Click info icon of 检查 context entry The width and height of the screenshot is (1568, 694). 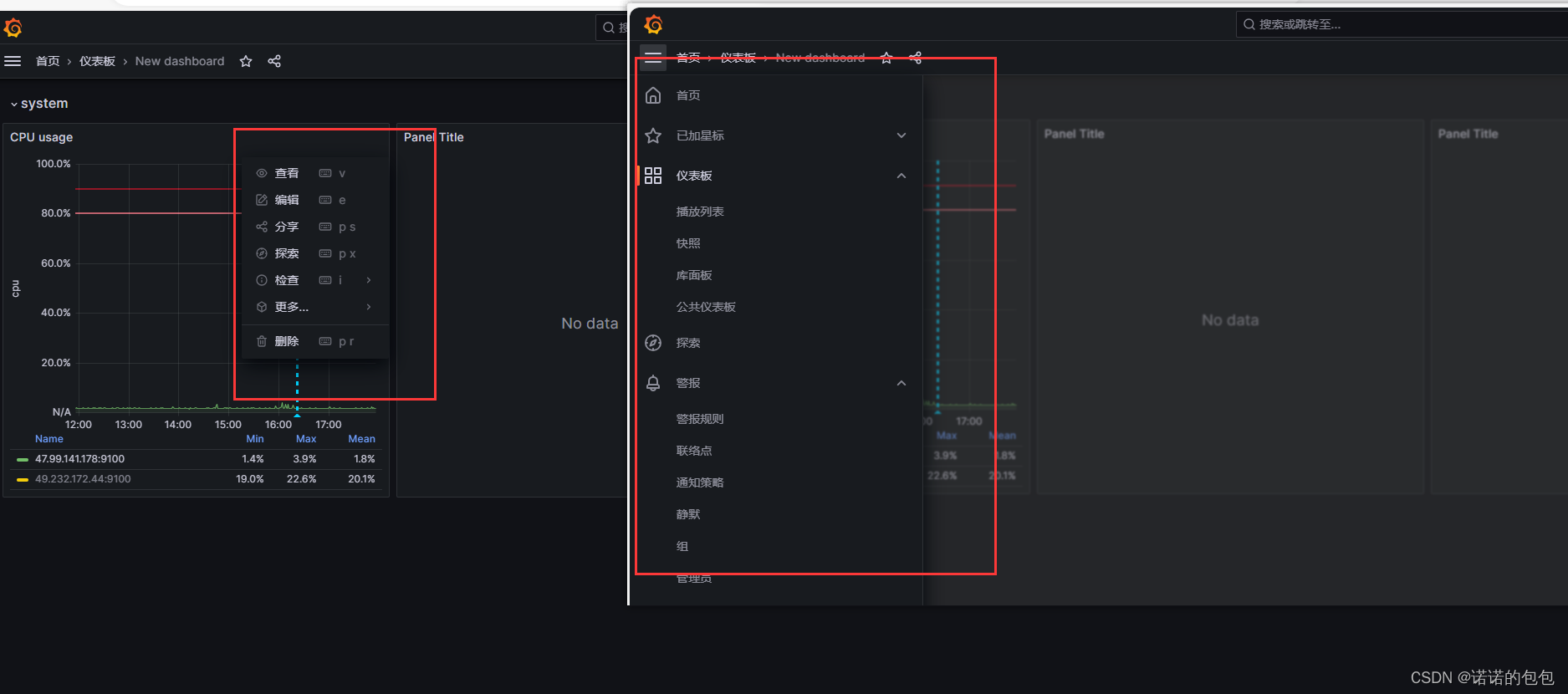click(x=262, y=280)
